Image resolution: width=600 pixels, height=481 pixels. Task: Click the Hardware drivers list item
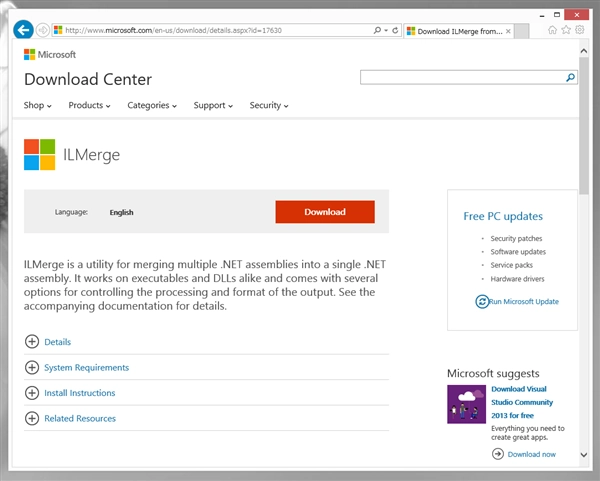click(517, 279)
